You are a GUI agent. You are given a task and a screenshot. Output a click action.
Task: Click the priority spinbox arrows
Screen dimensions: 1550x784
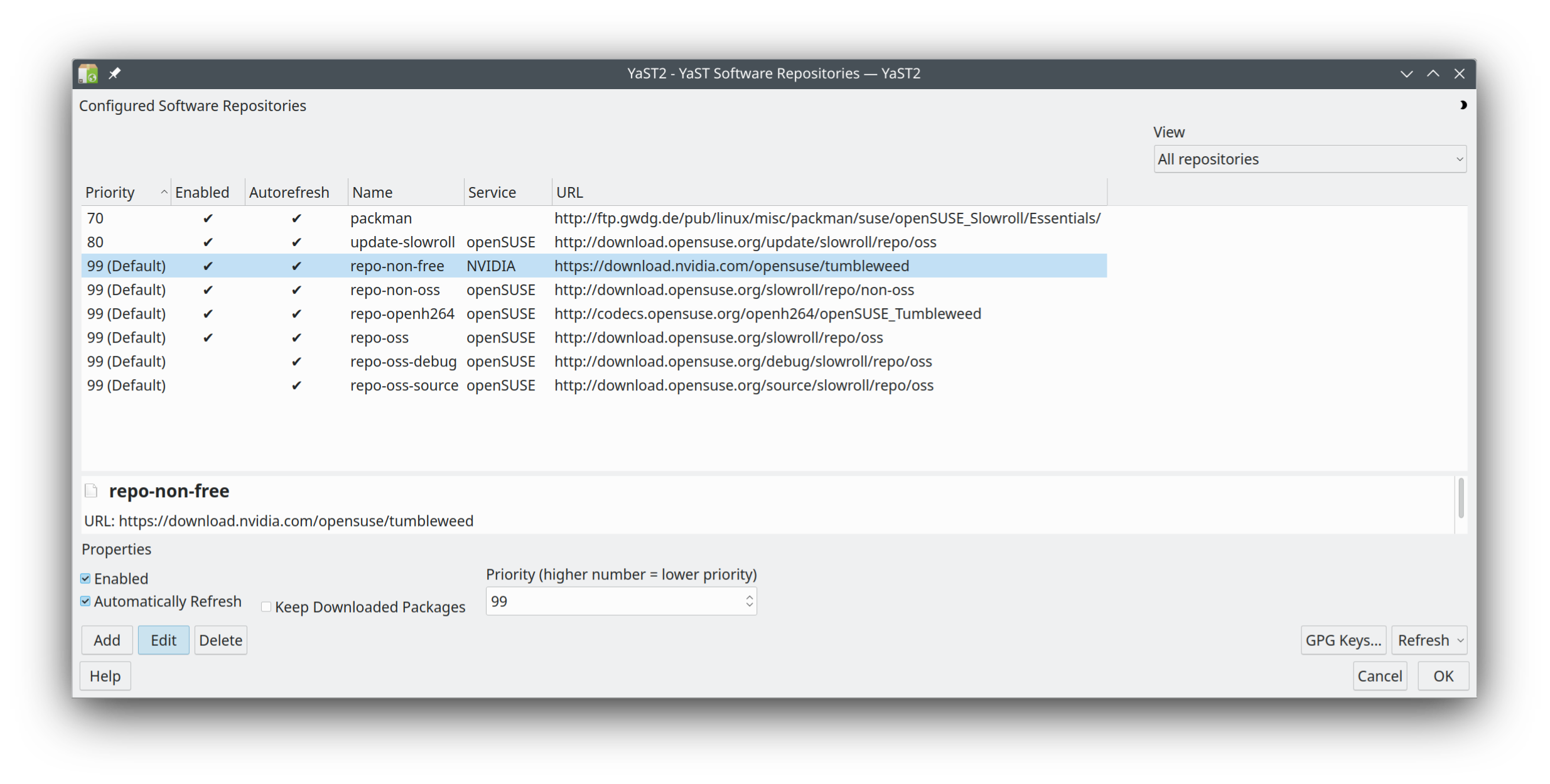749,601
